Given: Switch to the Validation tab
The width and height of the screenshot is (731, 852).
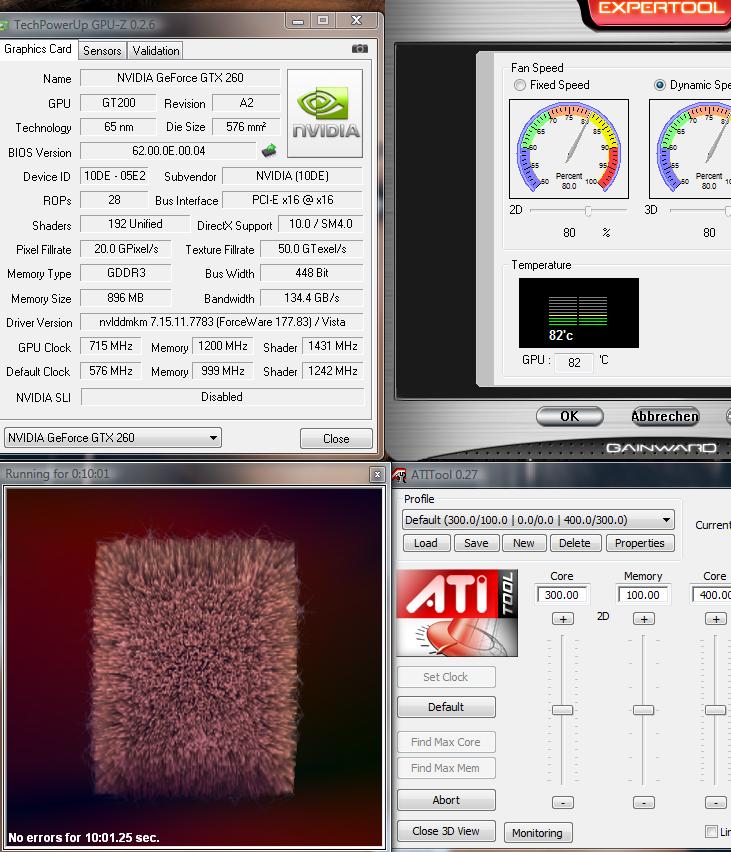Looking at the screenshot, I should click(156, 51).
